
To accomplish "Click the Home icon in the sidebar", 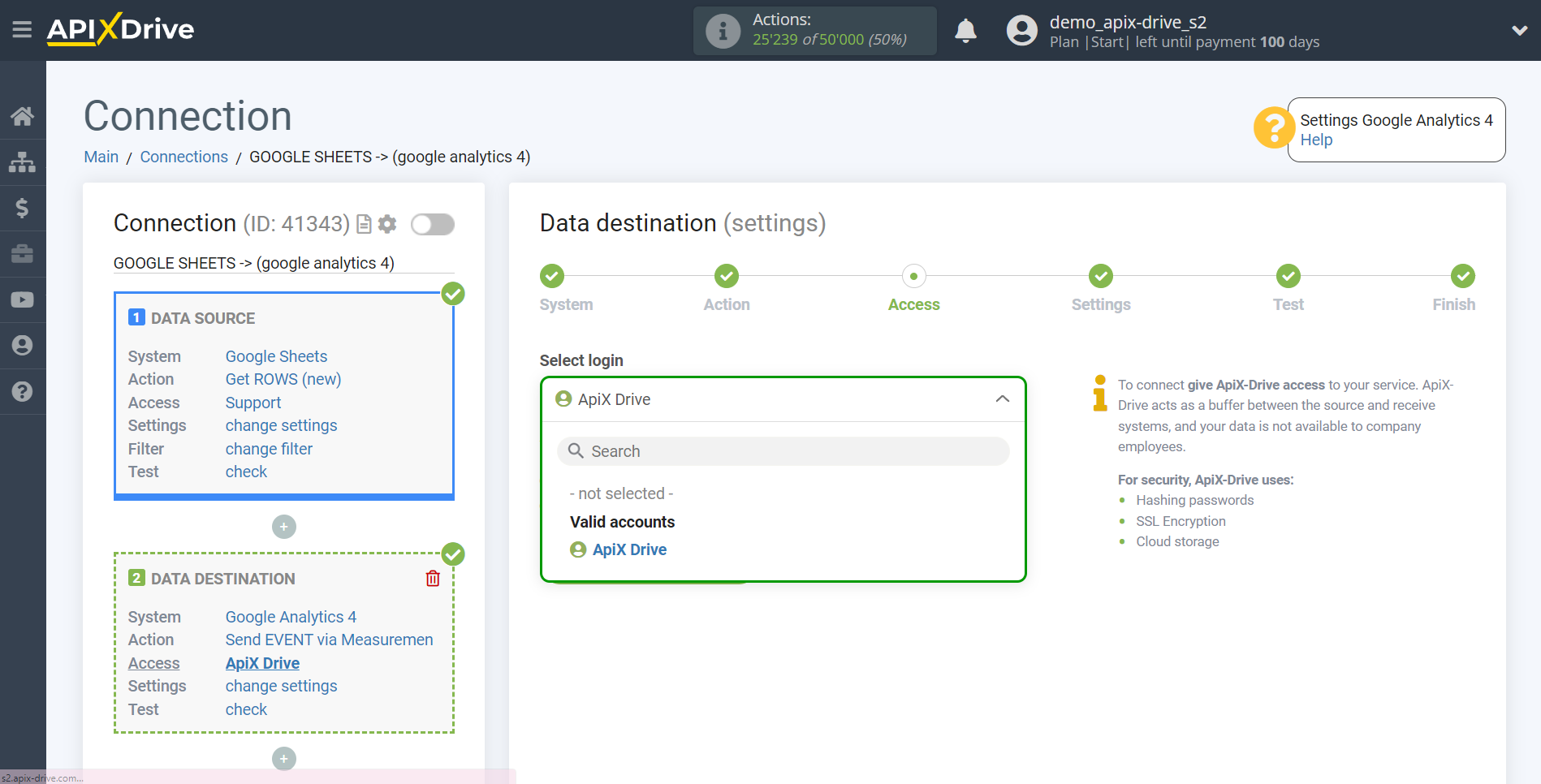I will click(x=23, y=115).
